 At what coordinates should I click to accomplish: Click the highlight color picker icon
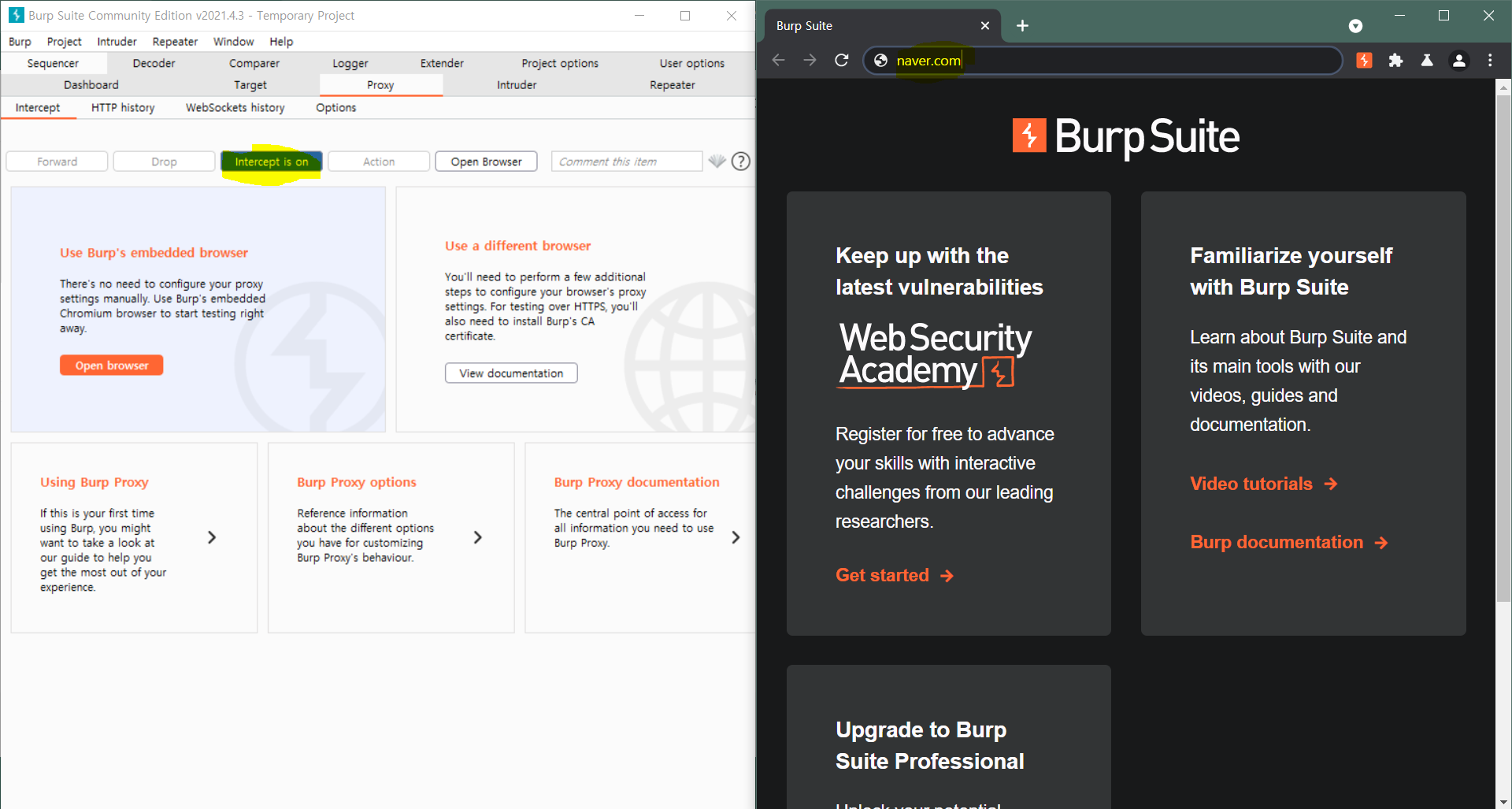(717, 161)
